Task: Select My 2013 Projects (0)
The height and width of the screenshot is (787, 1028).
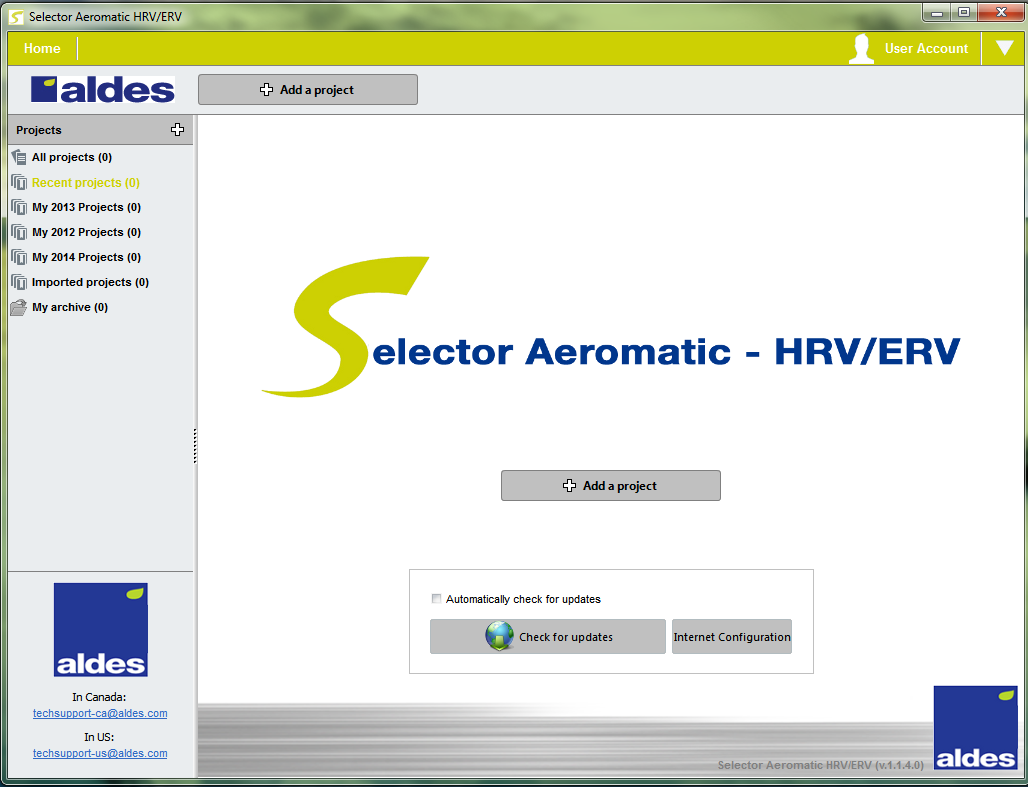Action: tap(87, 207)
